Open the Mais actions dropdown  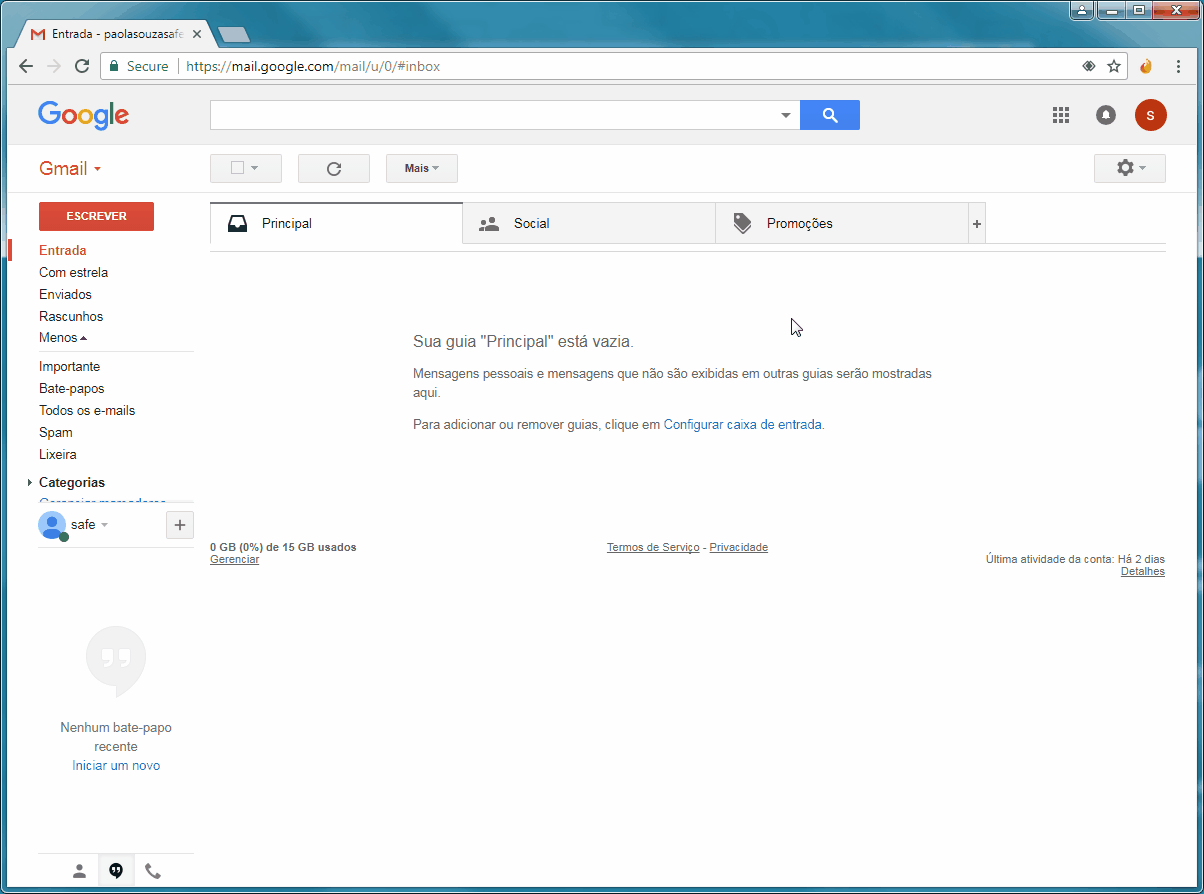click(422, 169)
